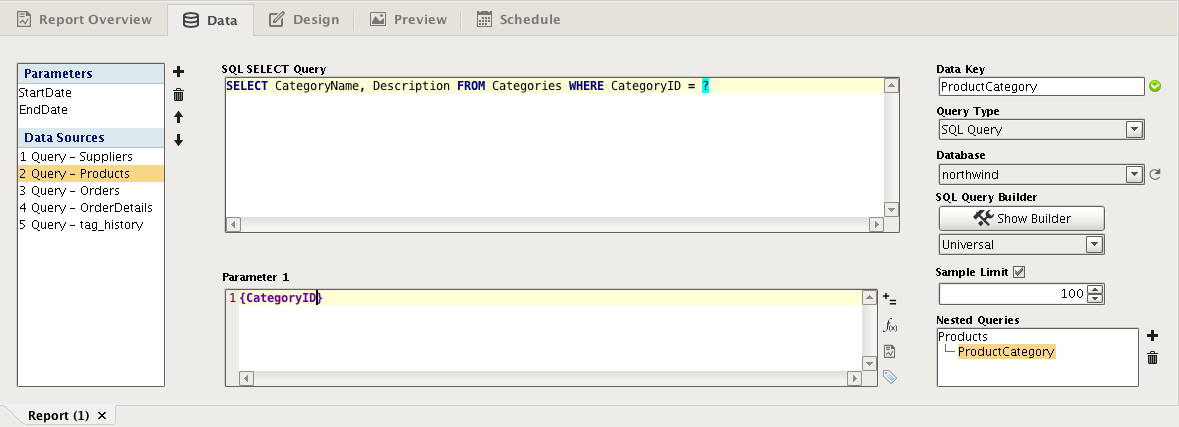Add a nested query with plus icon
Screen dimensions: 1179x427
tap(1152, 336)
